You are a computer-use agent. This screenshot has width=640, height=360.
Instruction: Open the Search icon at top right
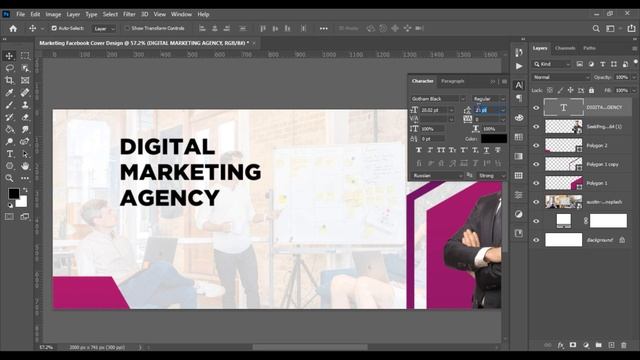coord(596,28)
